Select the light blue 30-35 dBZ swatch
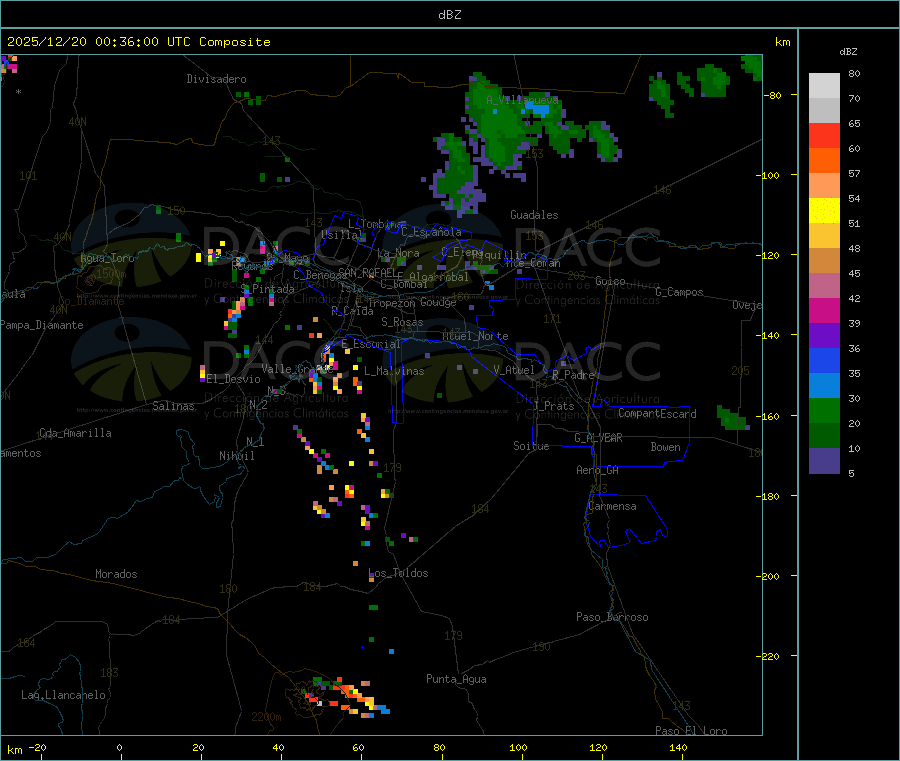This screenshot has width=900, height=761. point(824,386)
